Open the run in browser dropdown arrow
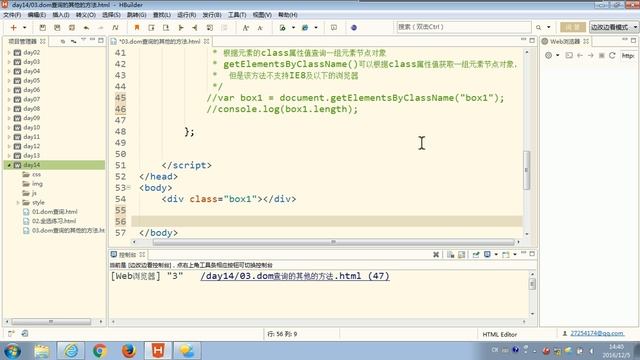Viewport: 640px width, 360px height. [293, 27]
